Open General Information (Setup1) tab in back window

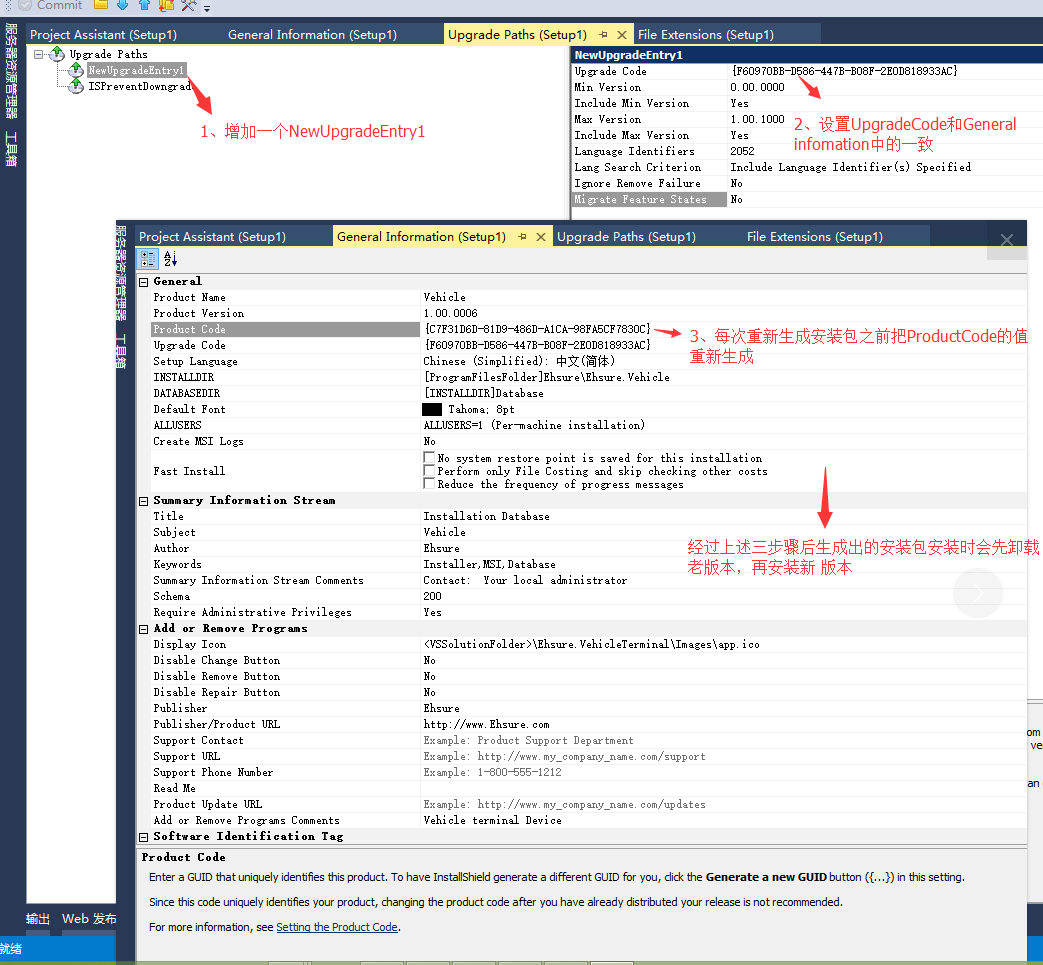tap(312, 35)
